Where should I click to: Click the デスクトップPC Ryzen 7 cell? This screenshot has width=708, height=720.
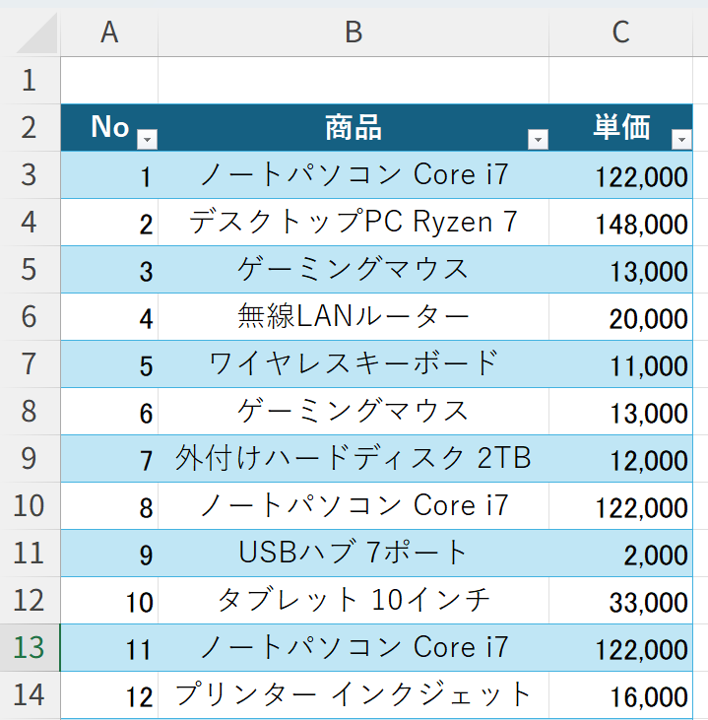pyautogui.click(x=353, y=222)
